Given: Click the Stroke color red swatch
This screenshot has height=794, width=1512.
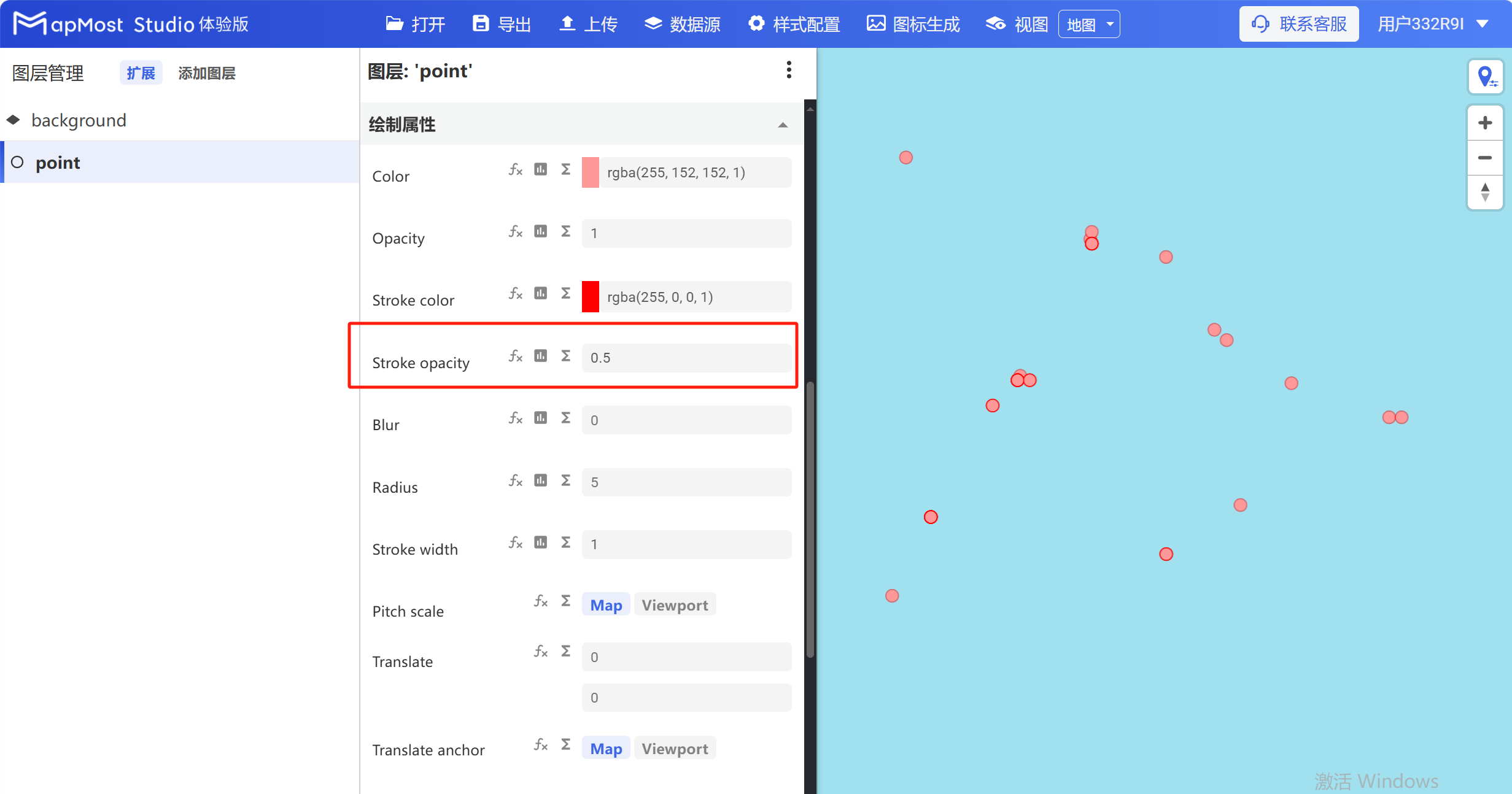Looking at the screenshot, I should [x=590, y=297].
